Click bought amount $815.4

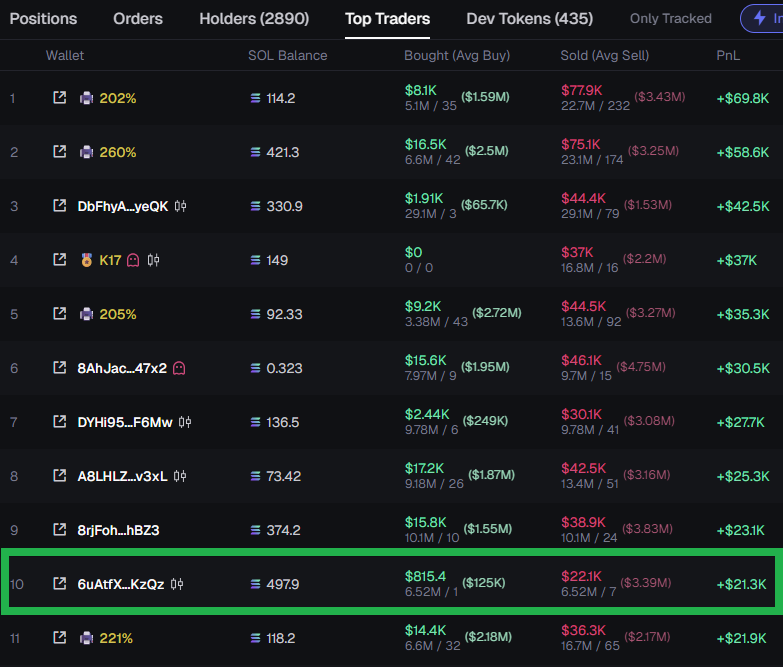click(425, 576)
